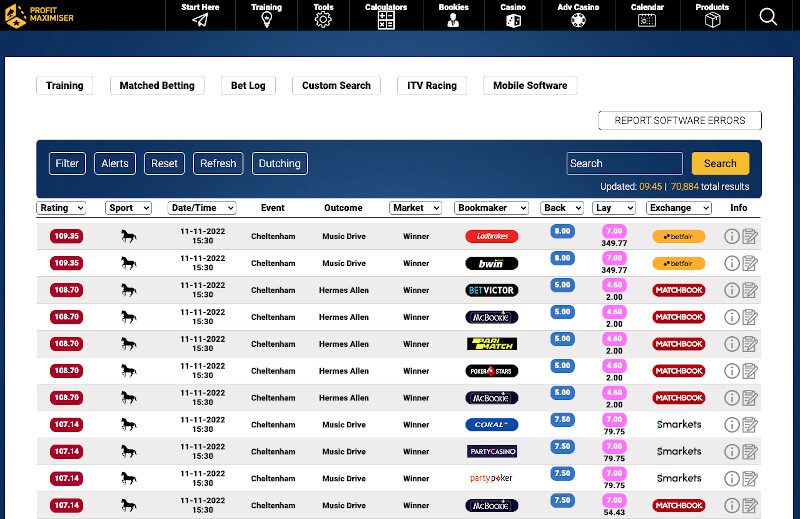The width and height of the screenshot is (800, 519).
Task: Open info icon for Parimatch row
Action: pos(732,344)
